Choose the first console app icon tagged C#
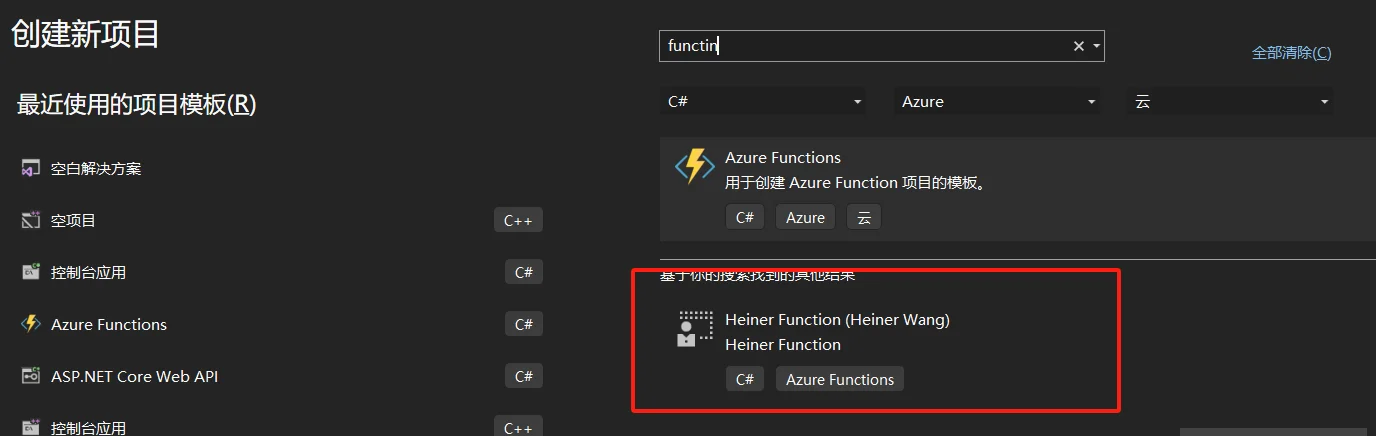1376x436 pixels. click(31, 272)
